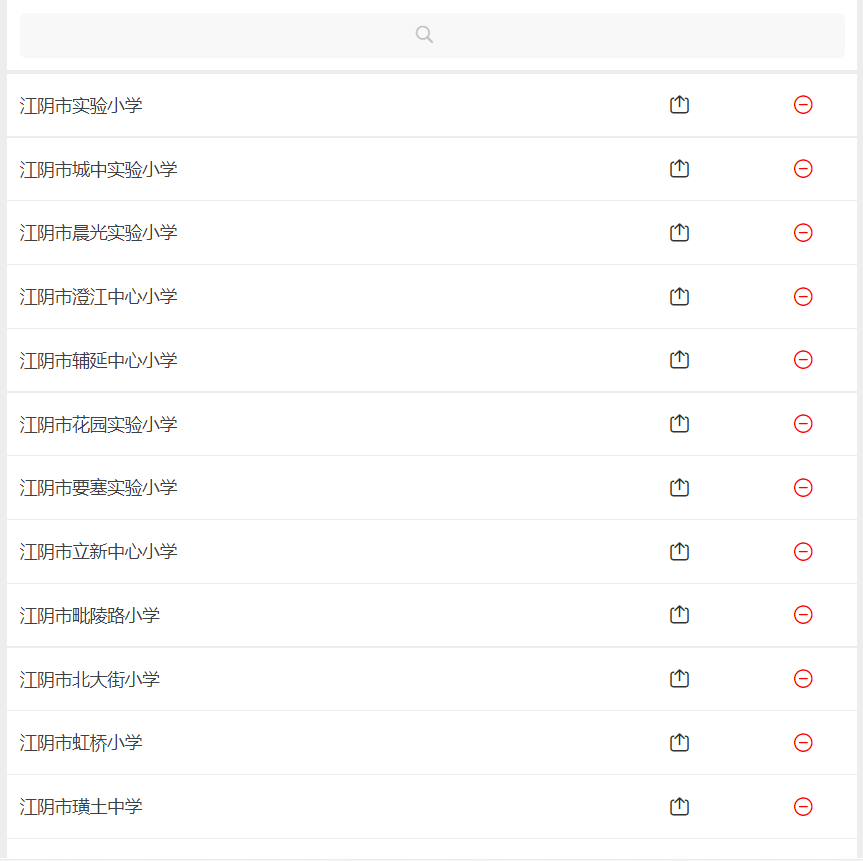
Task: Share 江阴市实验小学 via export icon
Action: tap(679, 105)
